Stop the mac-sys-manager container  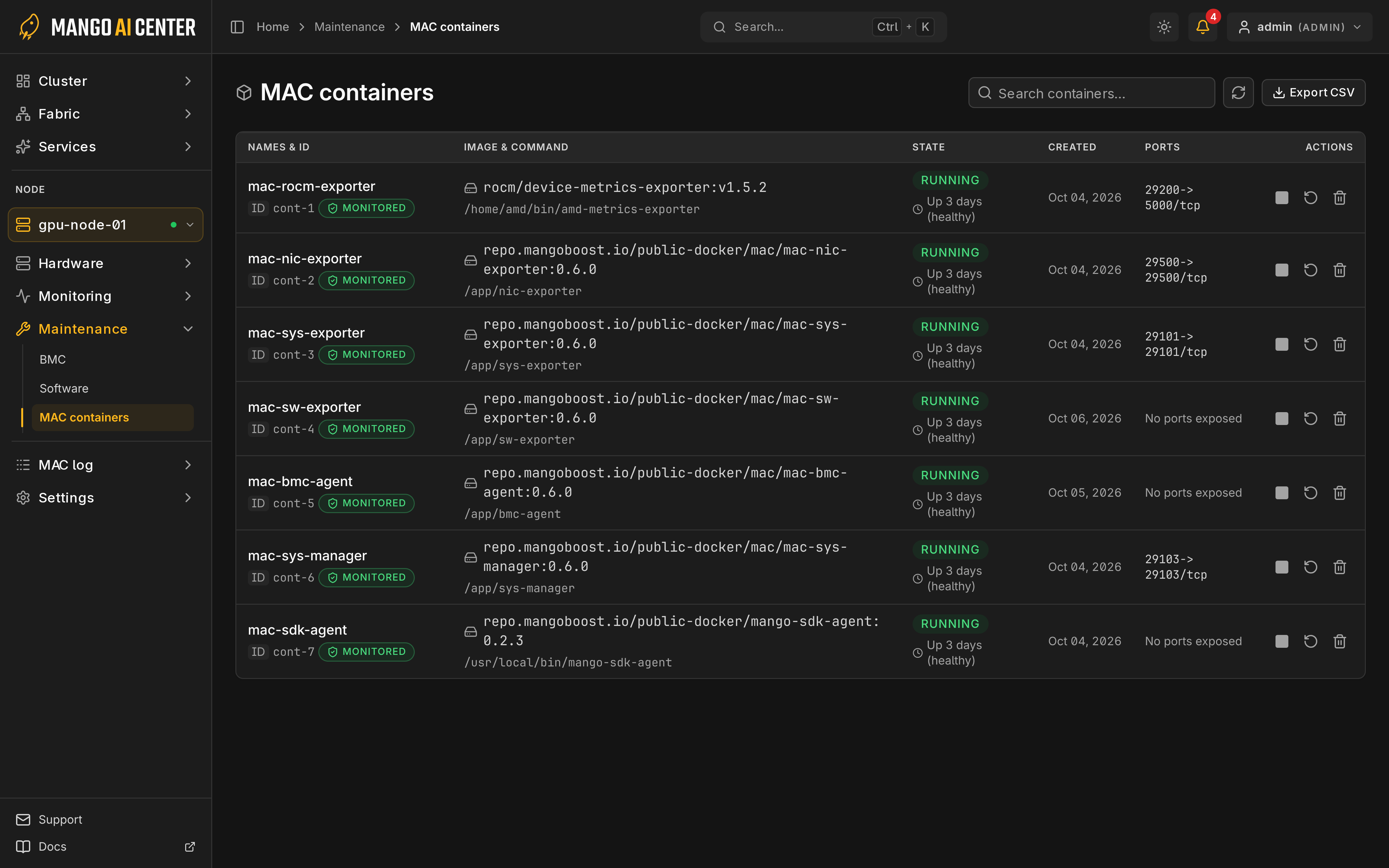click(x=1281, y=567)
